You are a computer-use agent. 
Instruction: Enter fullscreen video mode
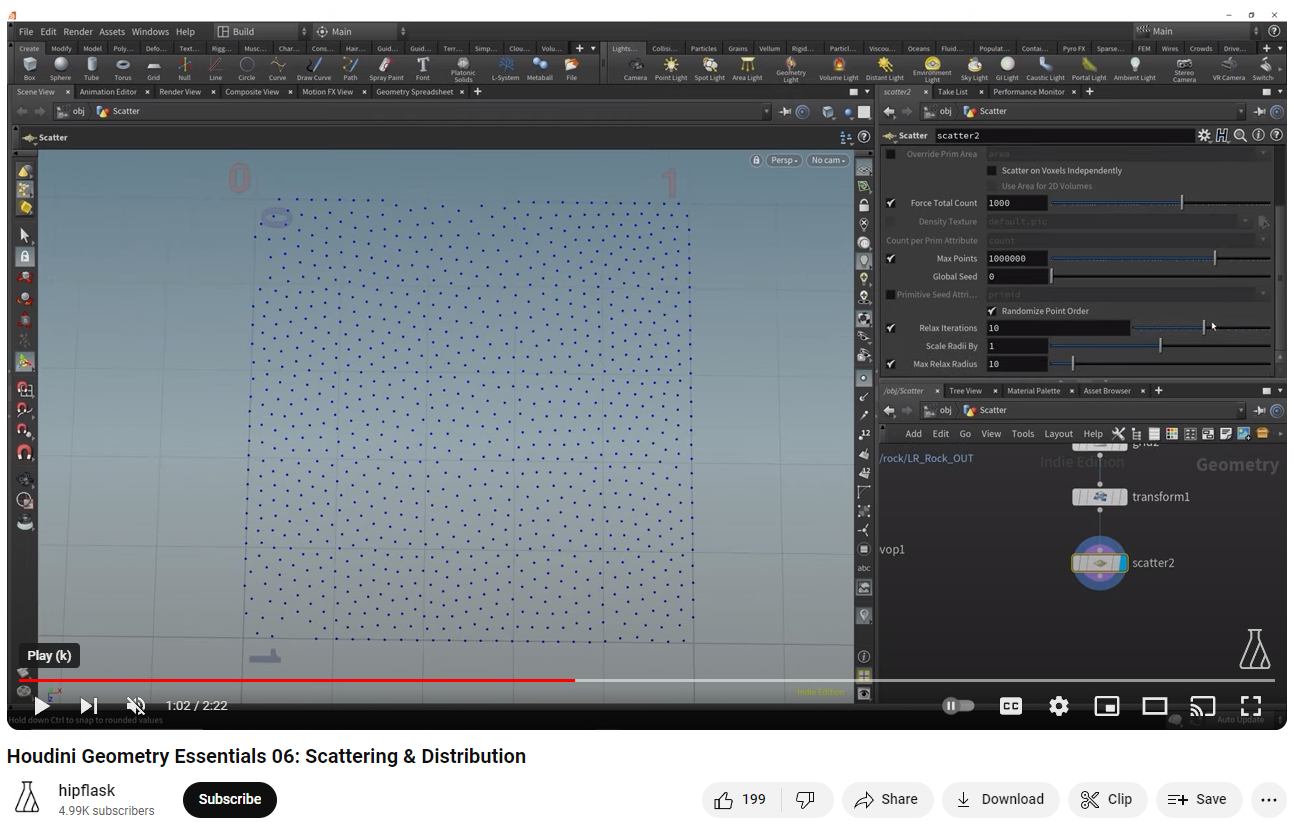click(1250, 706)
